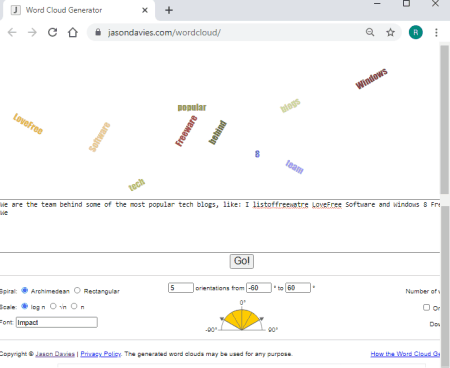The height and width of the screenshot is (368, 450).
Task: Click the word 'Windows' in cloud
Action: 371,79
